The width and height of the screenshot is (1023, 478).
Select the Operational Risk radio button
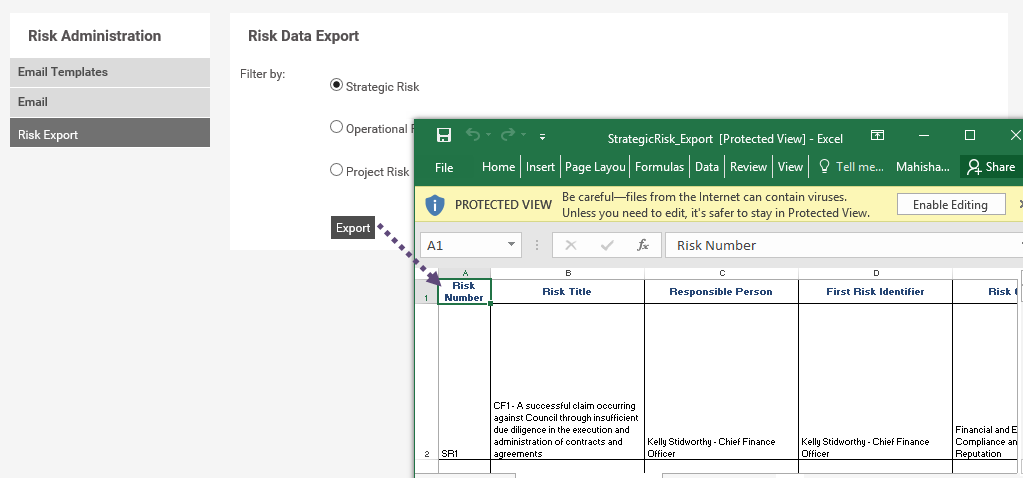336,127
